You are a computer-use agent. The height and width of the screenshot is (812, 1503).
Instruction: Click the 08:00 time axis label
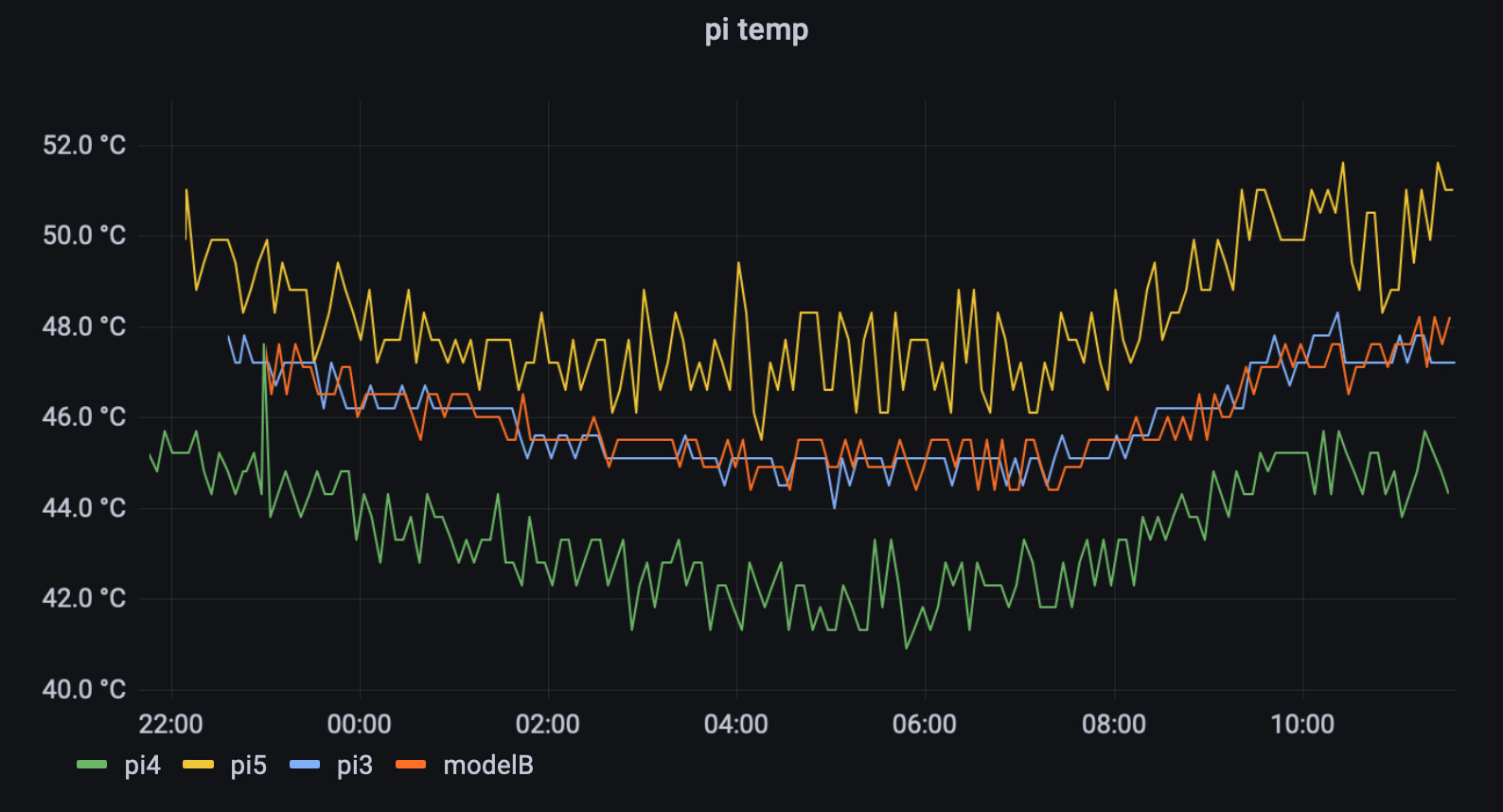1114,724
